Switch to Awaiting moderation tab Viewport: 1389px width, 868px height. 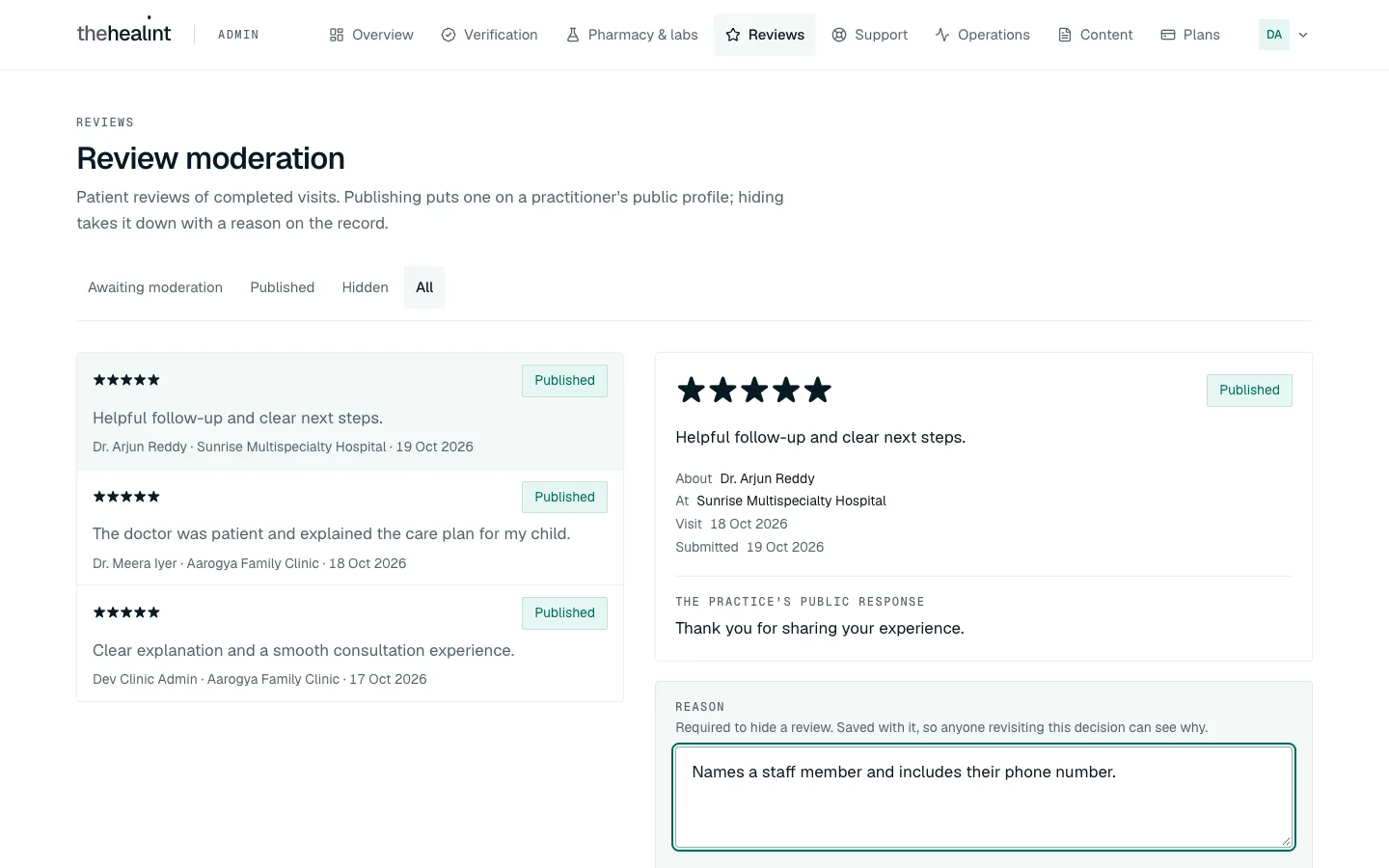click(155, 287)
